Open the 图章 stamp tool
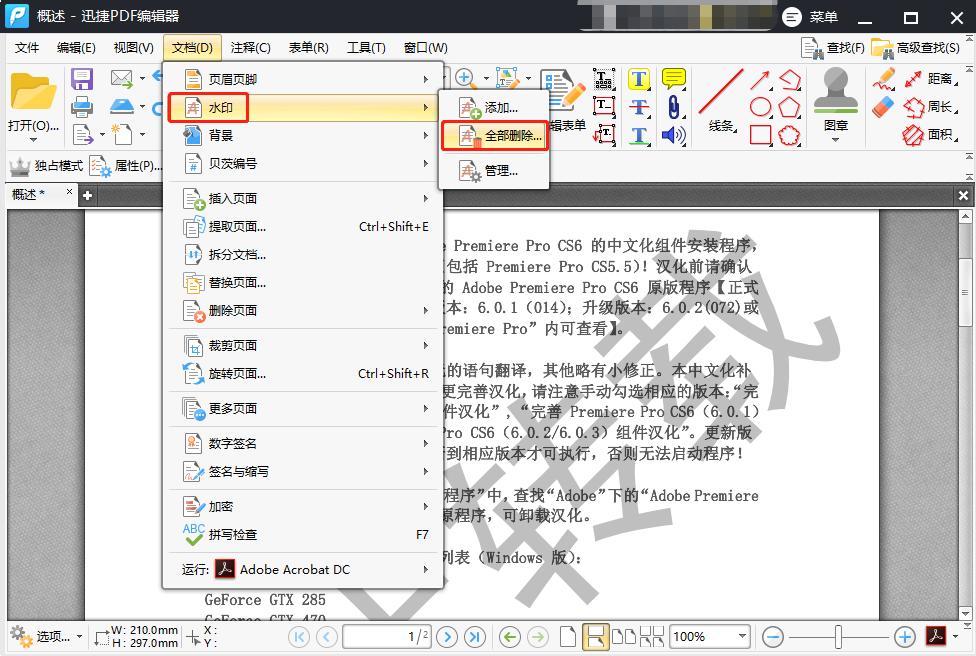This screenshot has height=656, width=976. [x=835, y=104]
